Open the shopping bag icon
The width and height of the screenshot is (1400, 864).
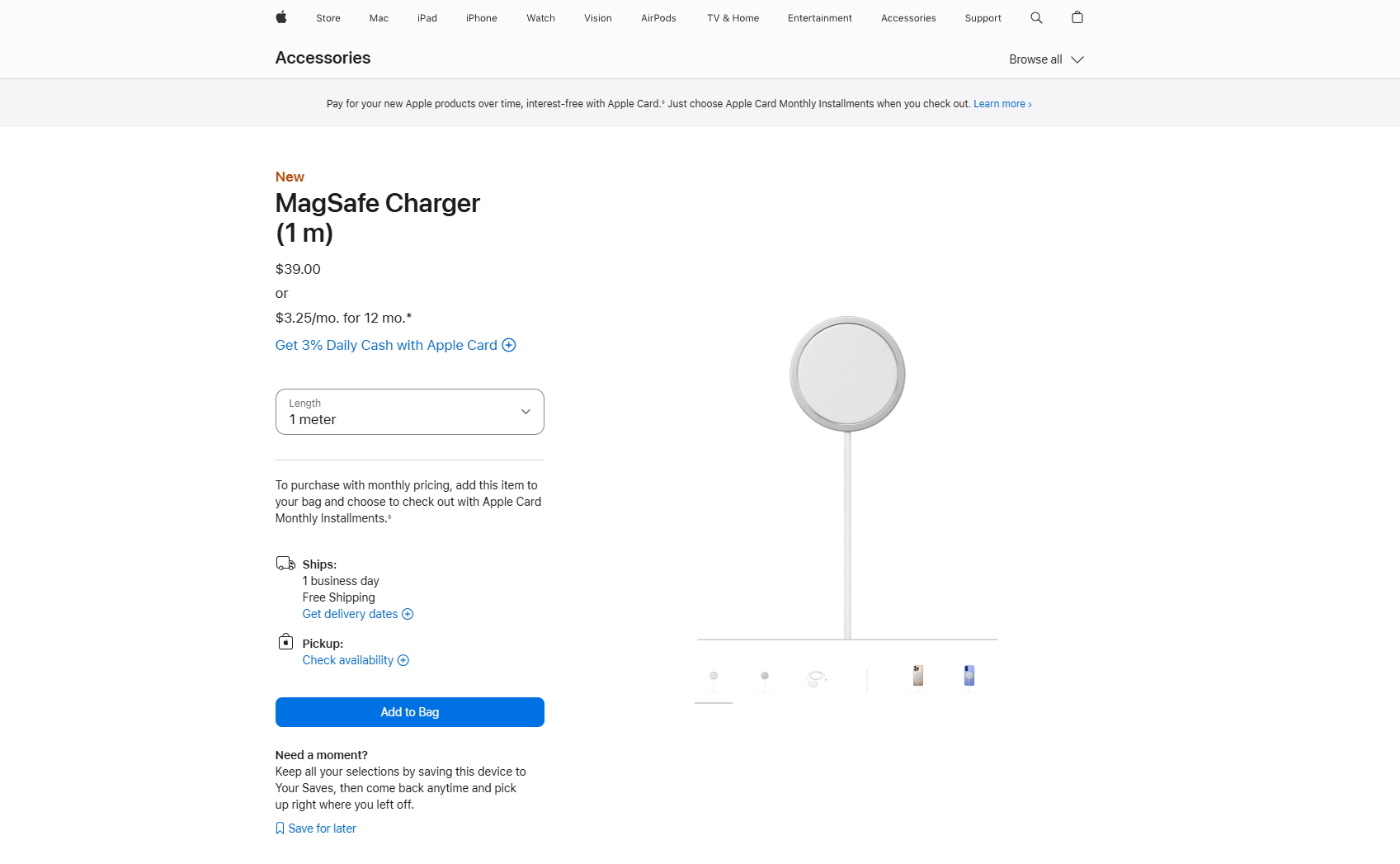pos(1077,17)
